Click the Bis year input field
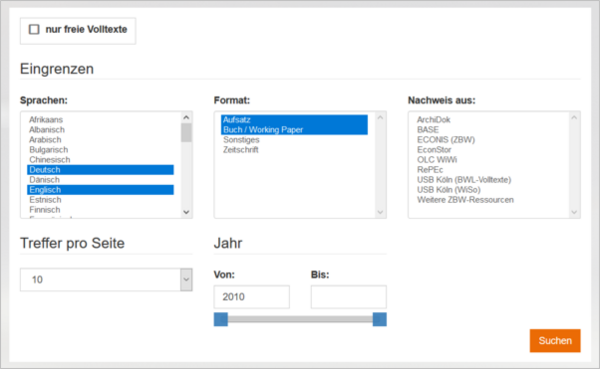 [x=349, y=297]
